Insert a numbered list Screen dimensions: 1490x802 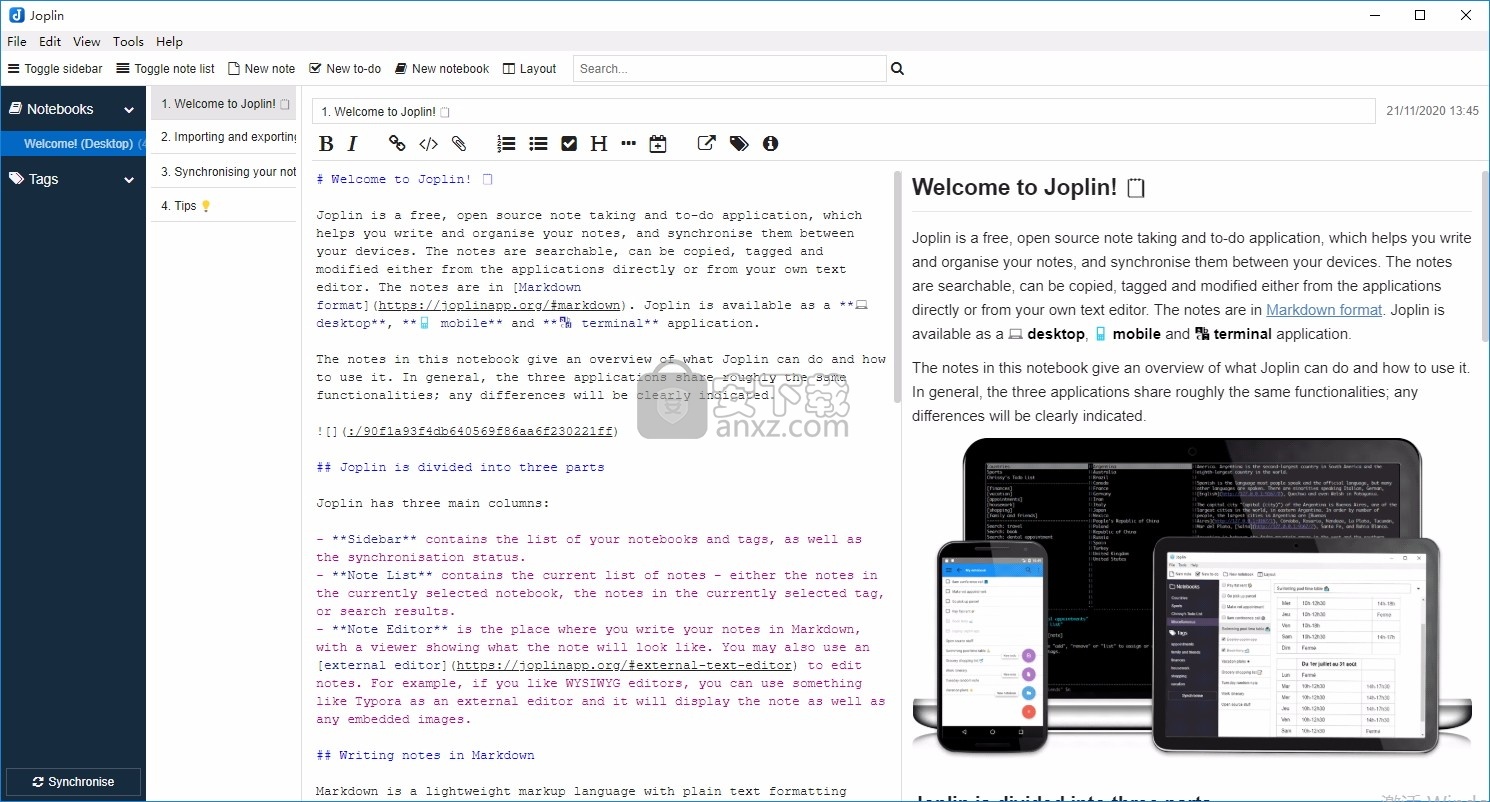click(x=506, y=144)
